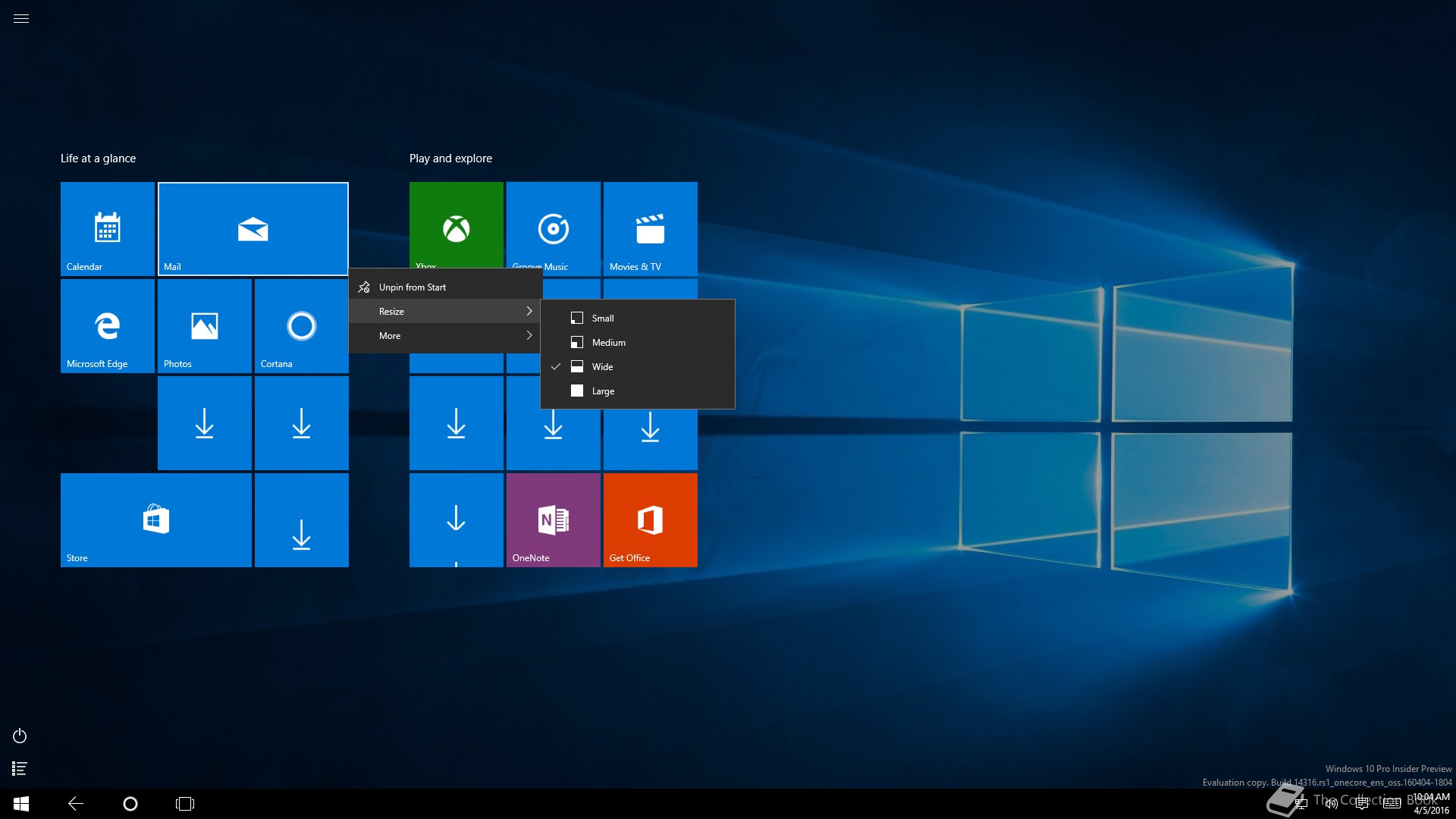Open the Movies & TV tile

click(651, 229)
